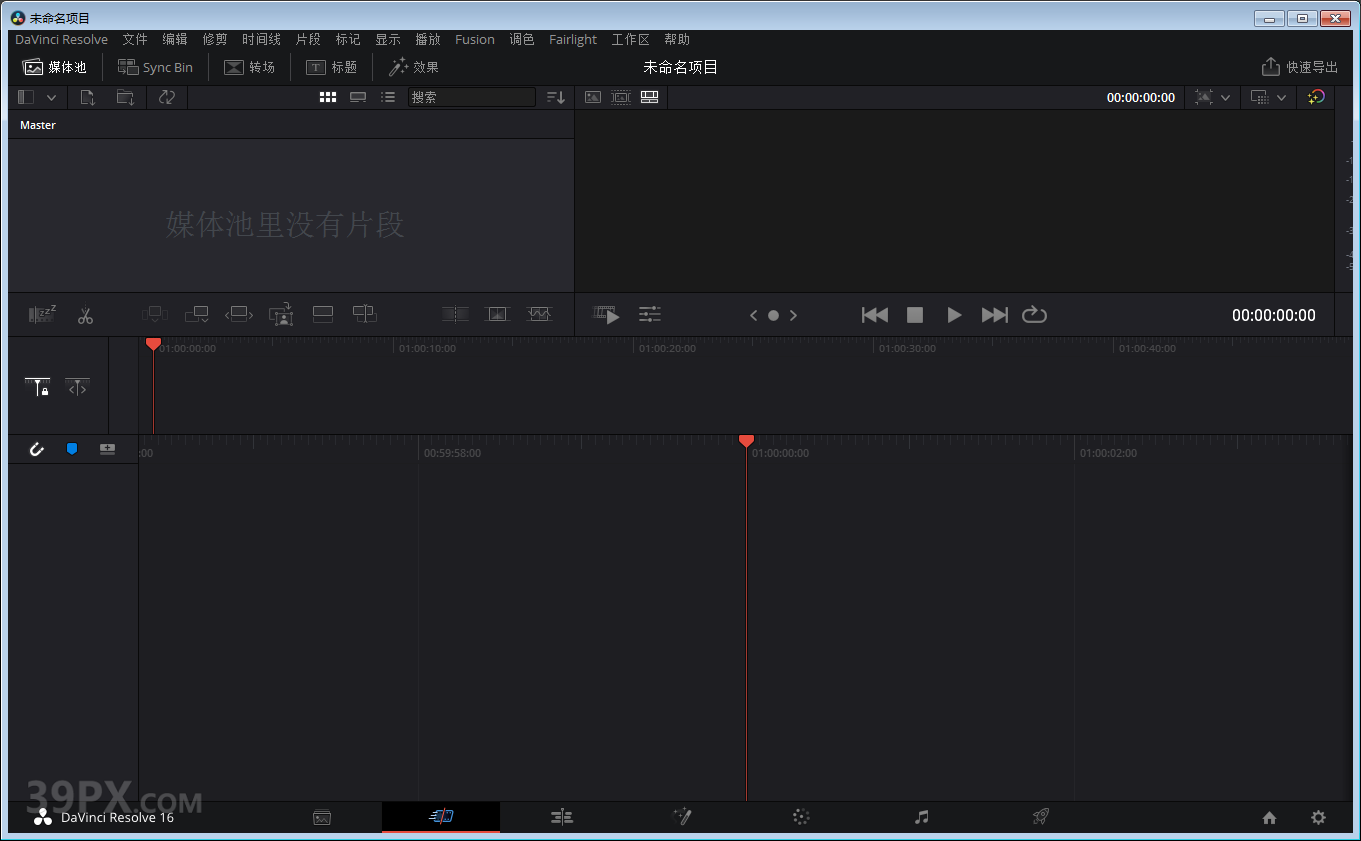Open the 效果 effects tab
Image resolution: width=1361 pixels, height=841 pixels.
[414, 67]
